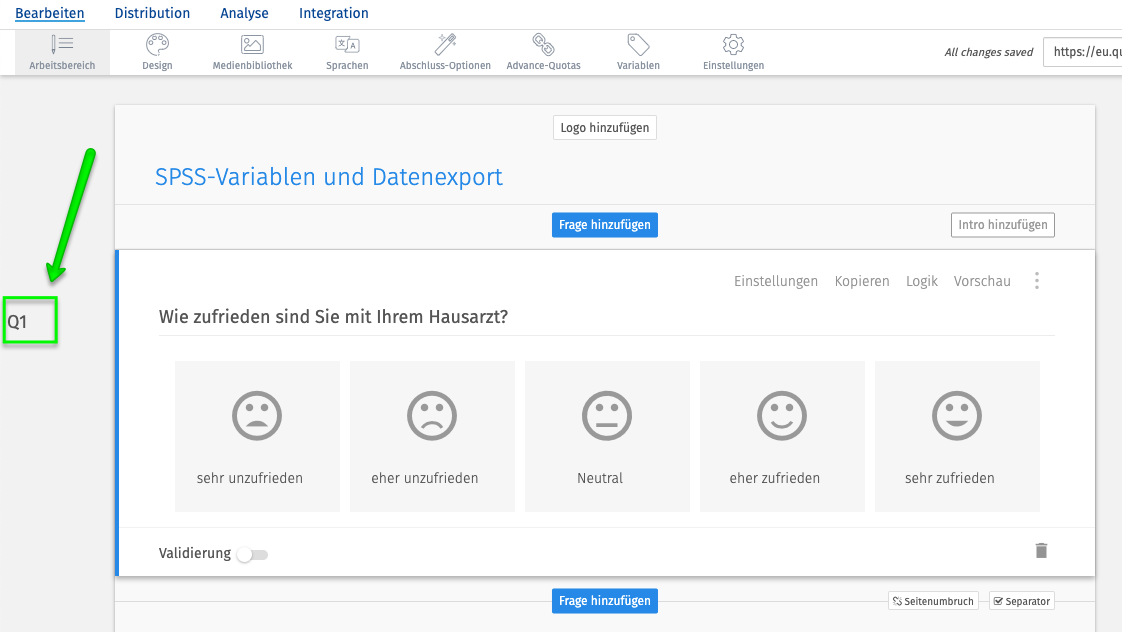Select the neutral smiley face

point(607,416)
